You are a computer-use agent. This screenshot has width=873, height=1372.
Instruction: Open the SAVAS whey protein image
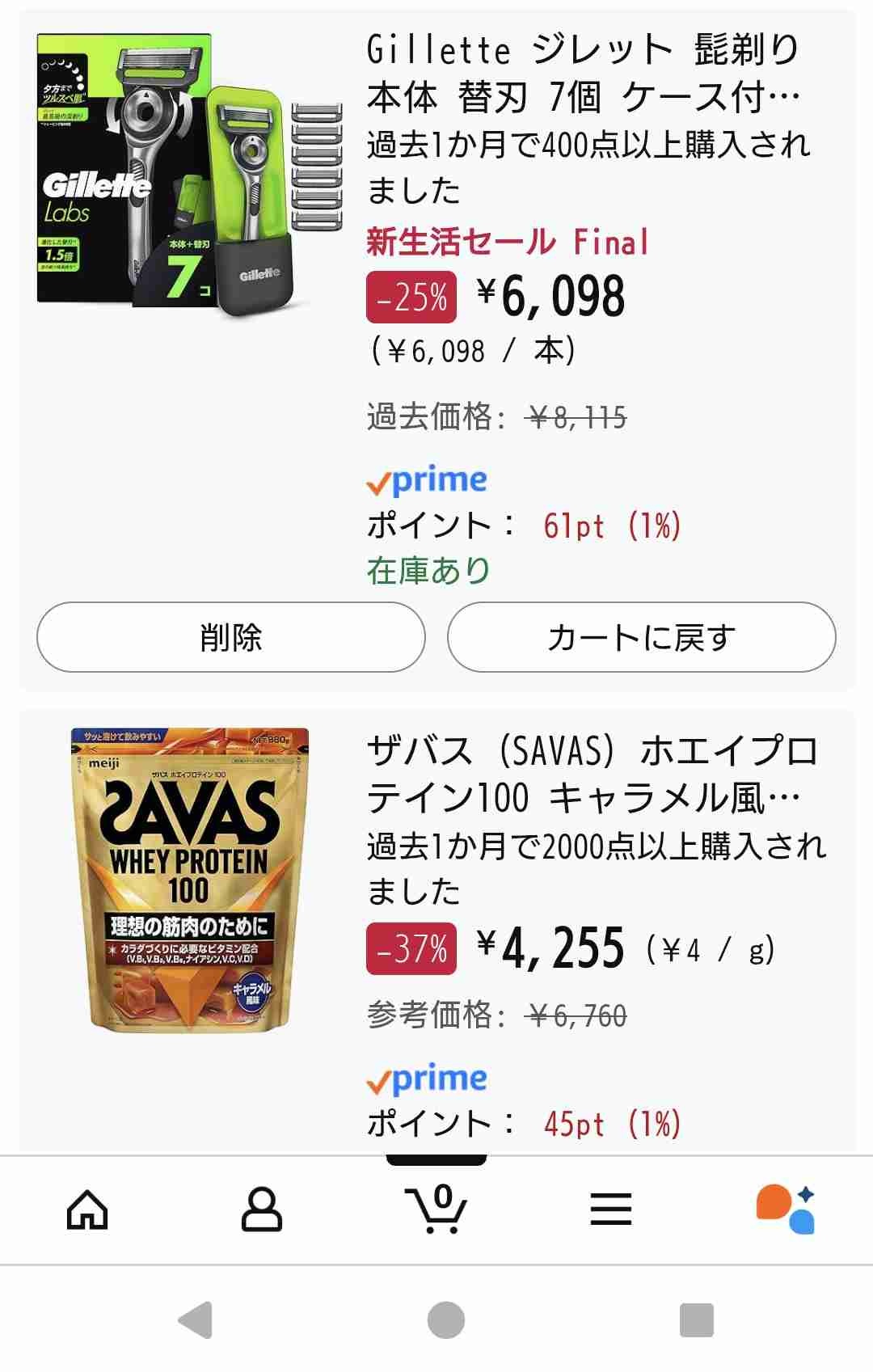(x=191, y=880)
